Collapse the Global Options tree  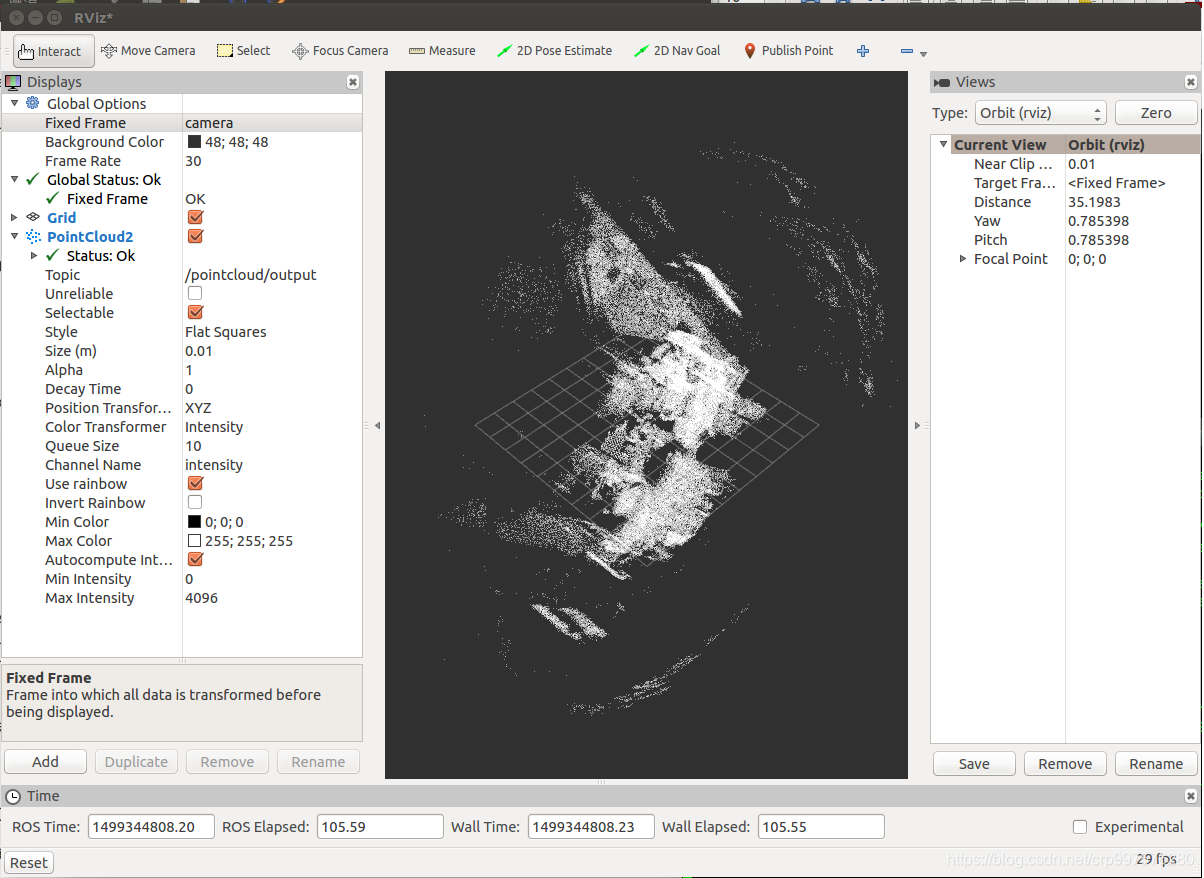(x=14, y=103)
